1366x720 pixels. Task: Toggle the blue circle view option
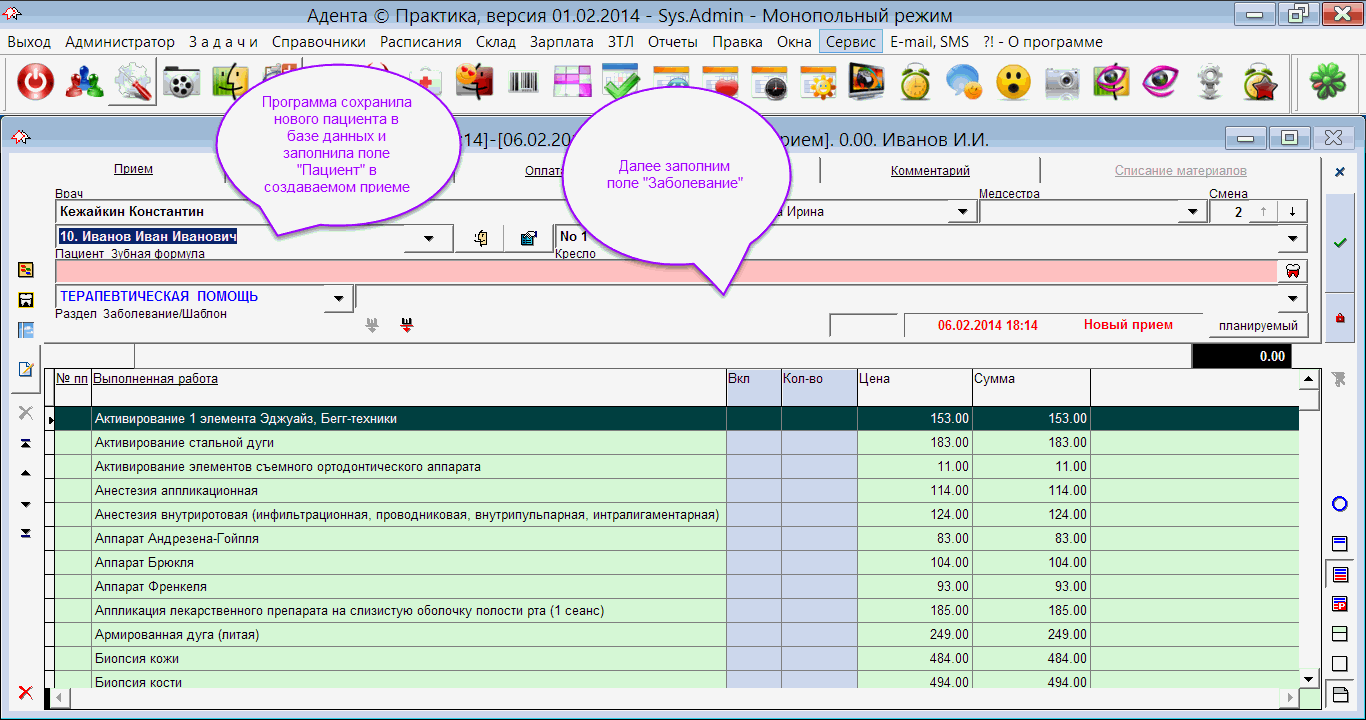1340,504
